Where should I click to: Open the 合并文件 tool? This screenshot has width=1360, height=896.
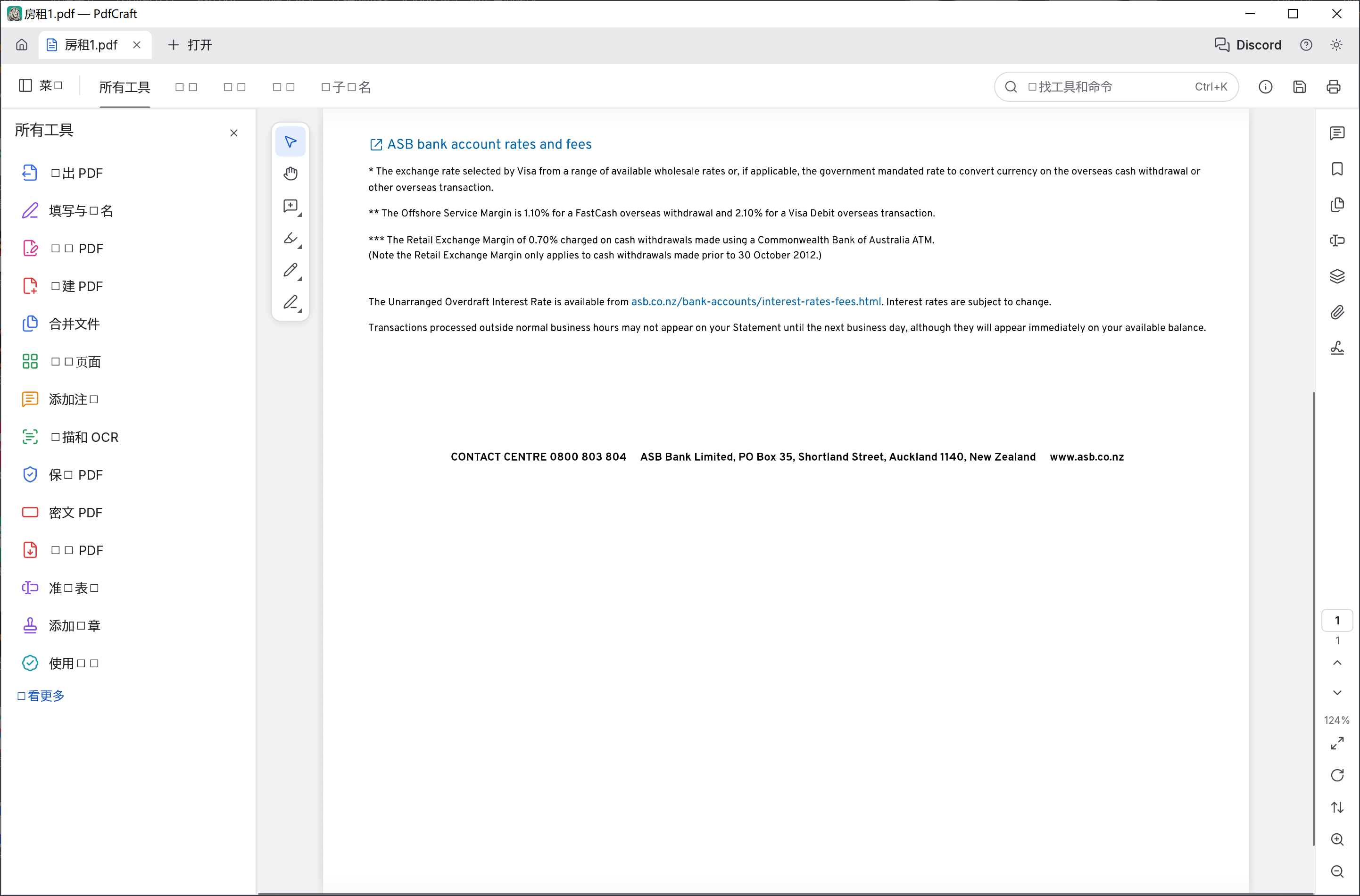coord(61,324)
